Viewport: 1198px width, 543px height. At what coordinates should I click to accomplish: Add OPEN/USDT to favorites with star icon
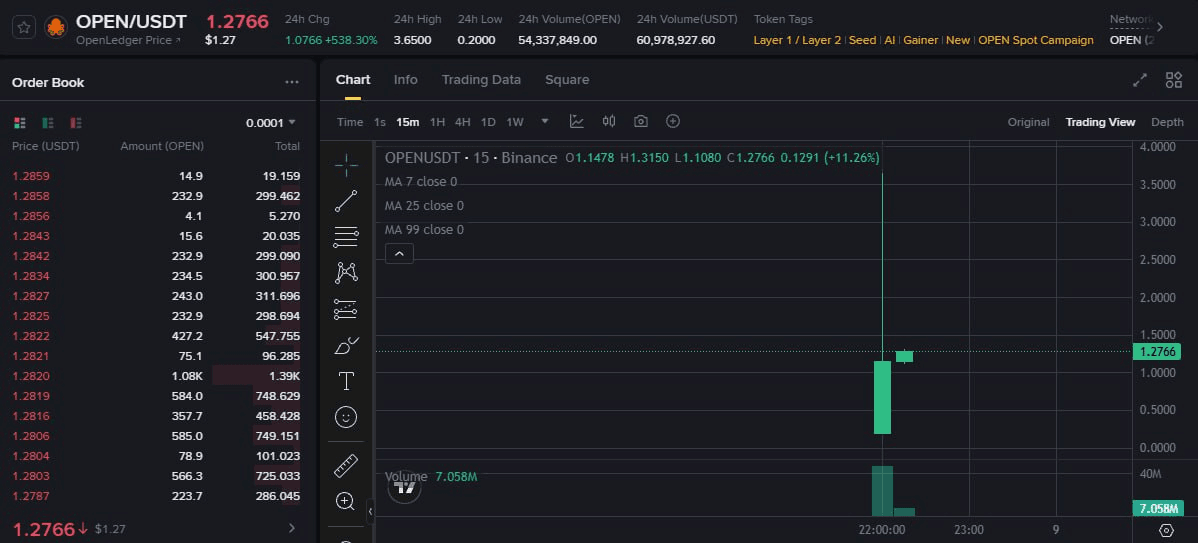tap(24, 27)
